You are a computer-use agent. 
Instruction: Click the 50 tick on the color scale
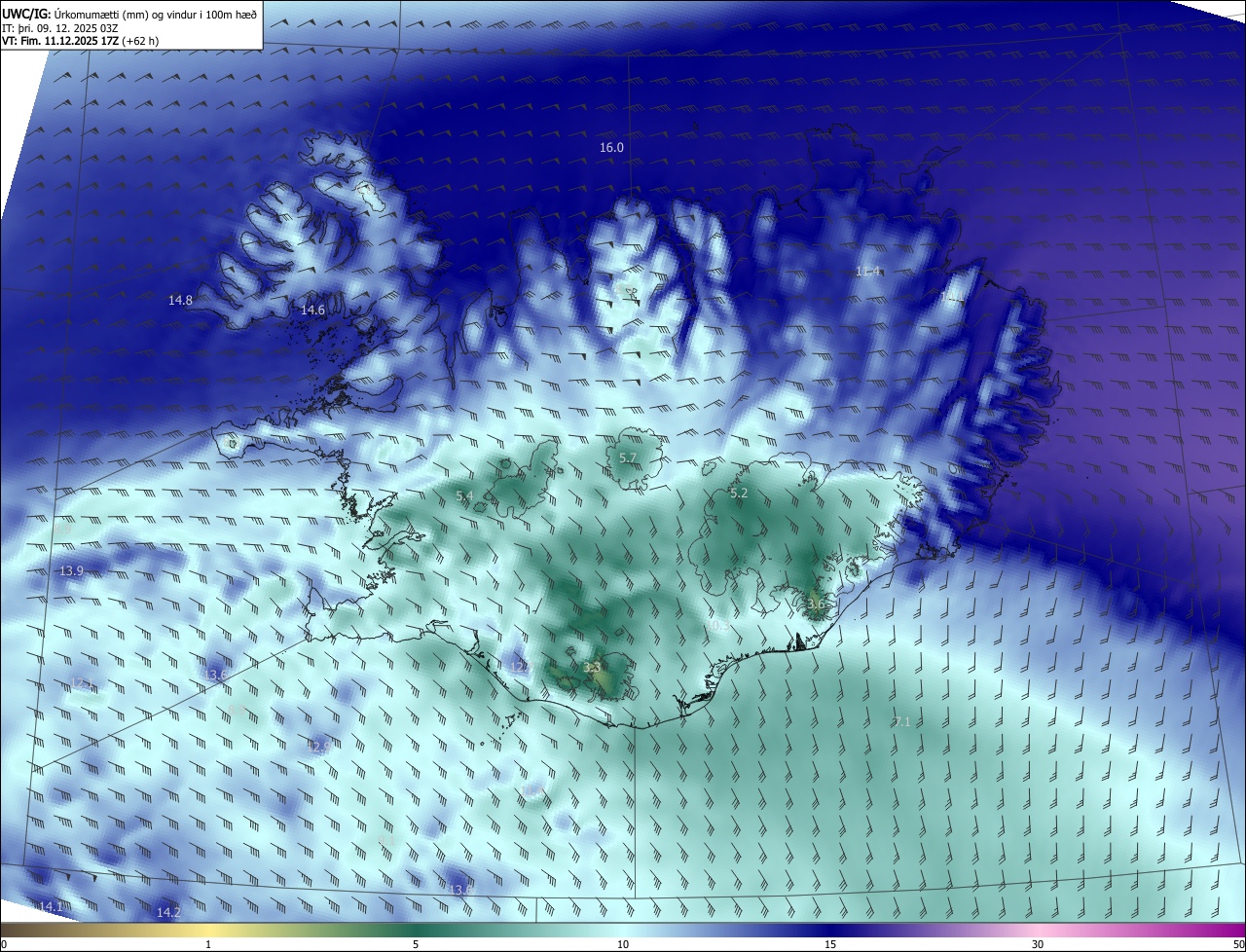1238,944
